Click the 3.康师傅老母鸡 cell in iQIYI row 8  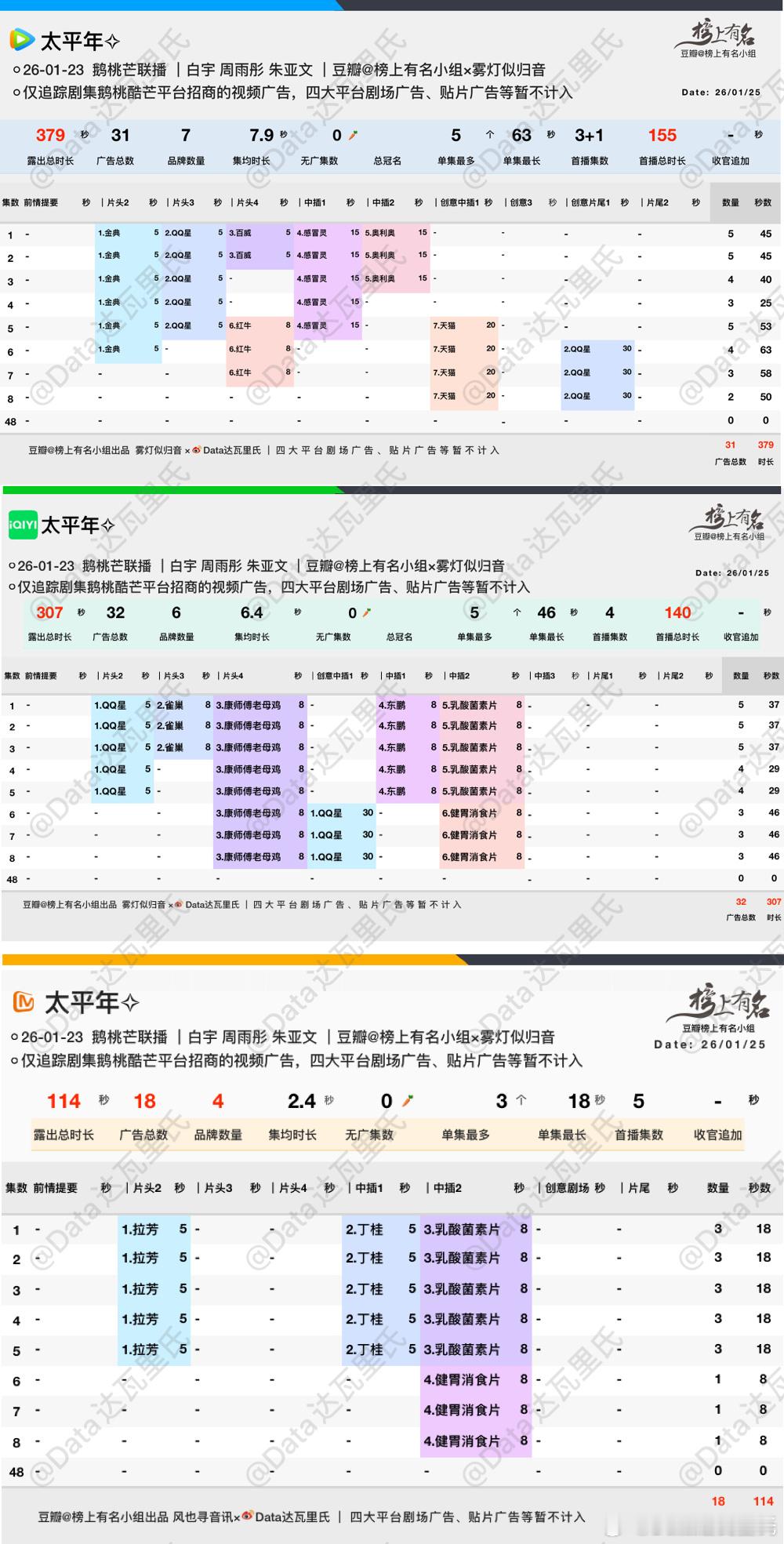[x=260, y=857]
